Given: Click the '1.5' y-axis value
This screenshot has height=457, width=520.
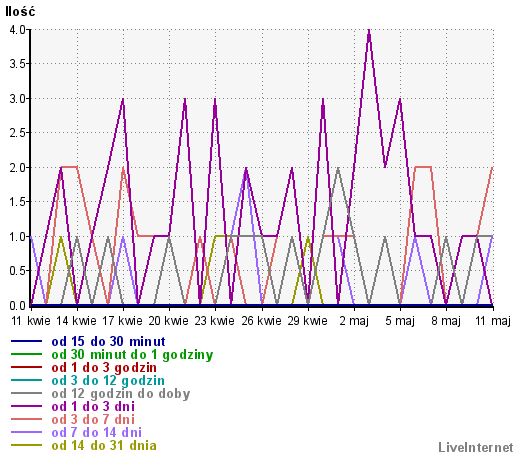Looking at the screenshot, I should 18,202.
